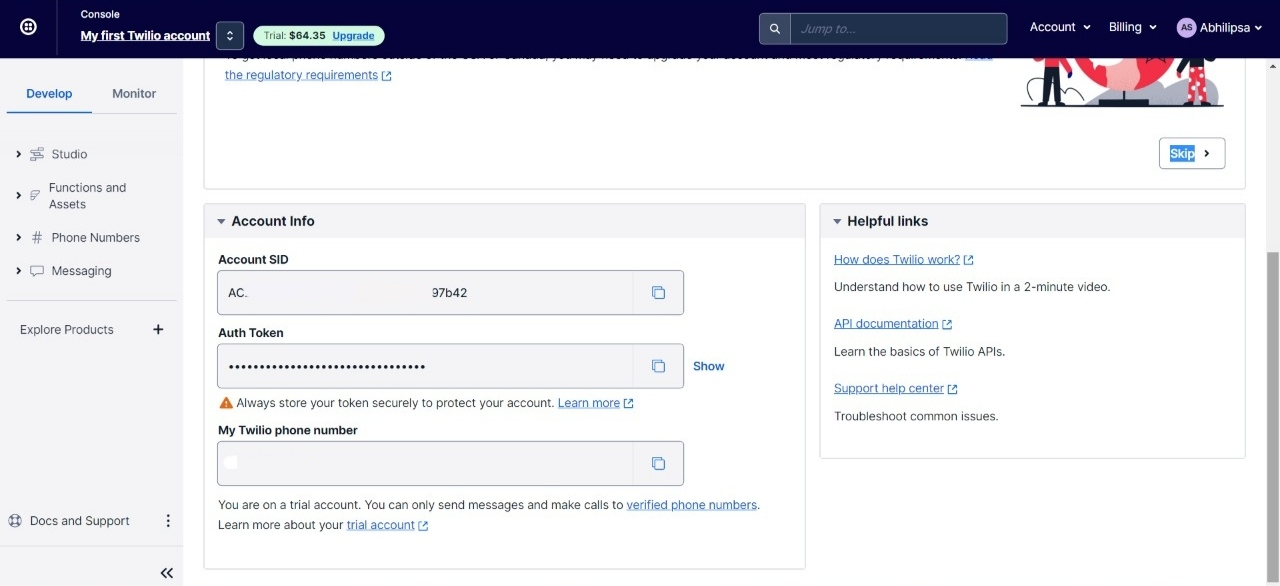Open the Billing dropdown menu
1280x586 pixels.
1131,27
